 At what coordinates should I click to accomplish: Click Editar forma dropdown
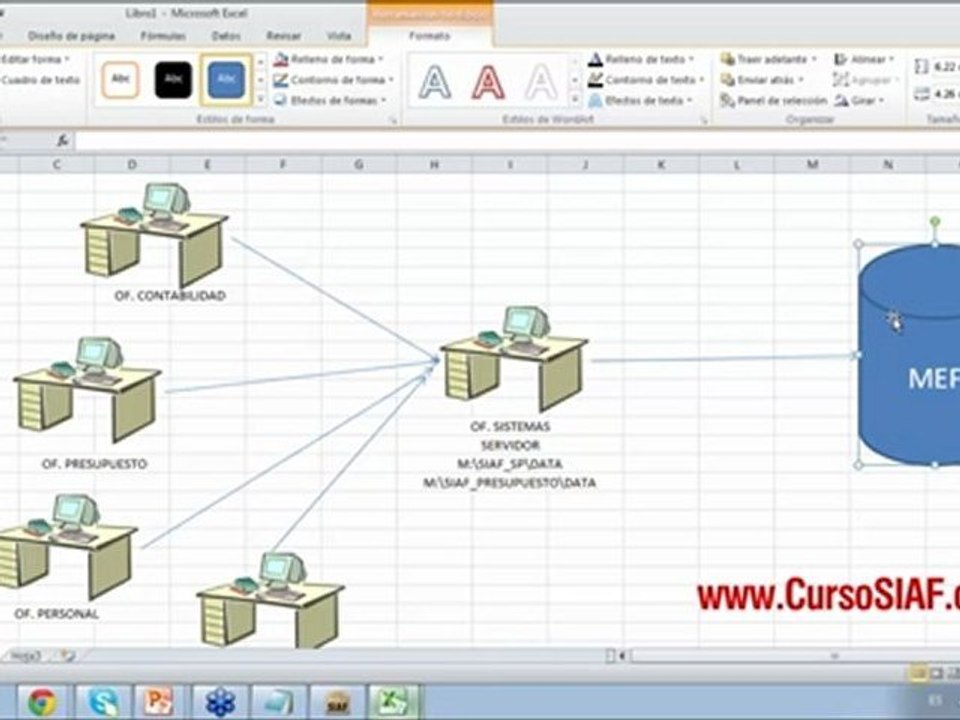[x=34, y=59]
